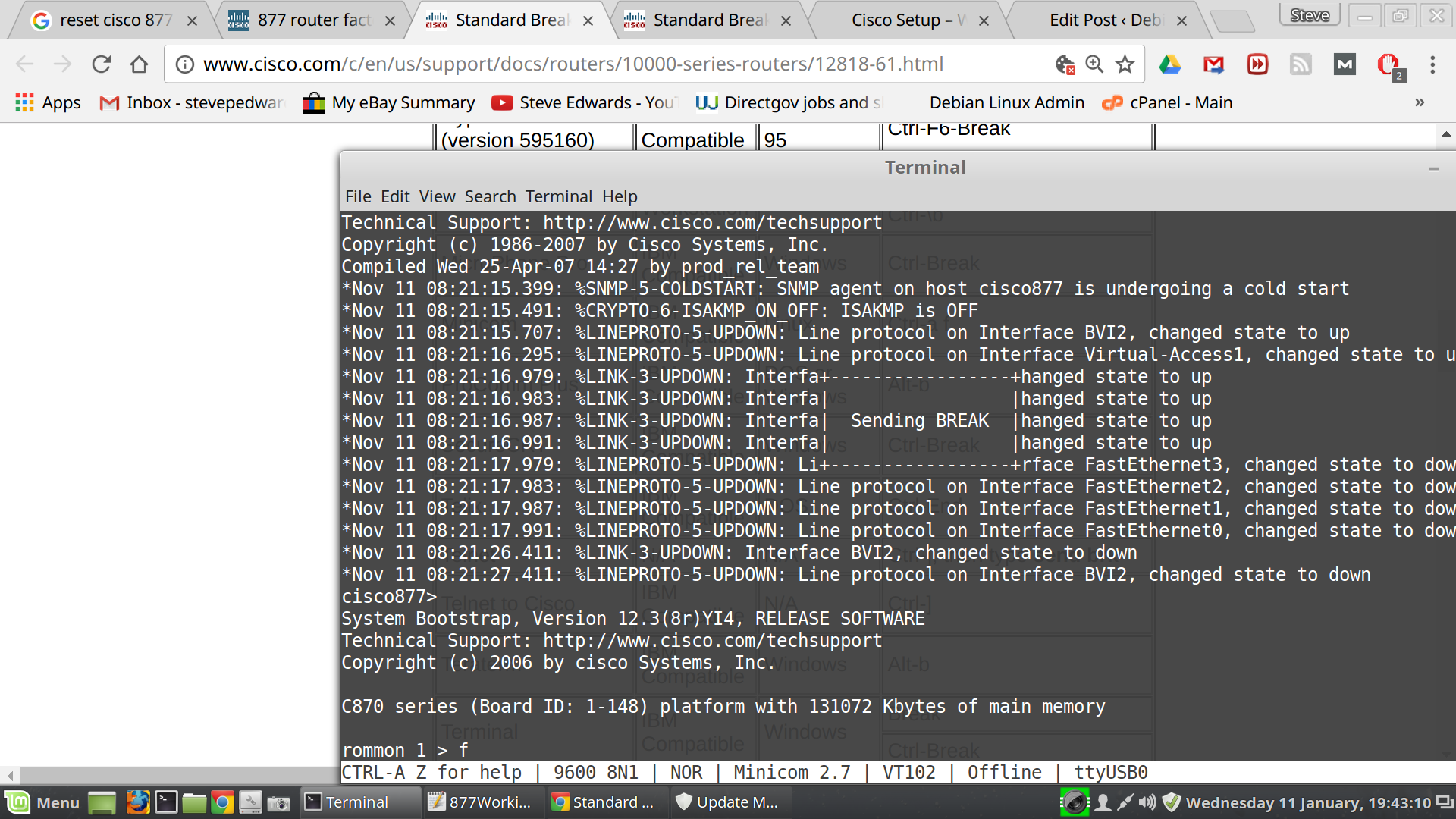This screenshot has height=819, width=1456.
Task: Open the Google Drive extension icon
Action: coord(1169,64)
